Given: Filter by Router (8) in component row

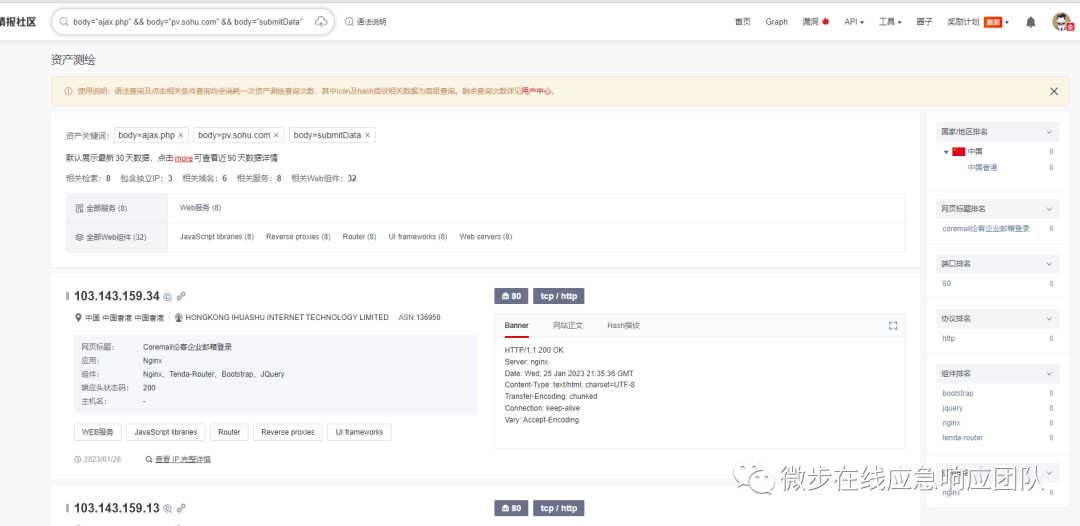Looking at the screenshot, I should [360, 236].
